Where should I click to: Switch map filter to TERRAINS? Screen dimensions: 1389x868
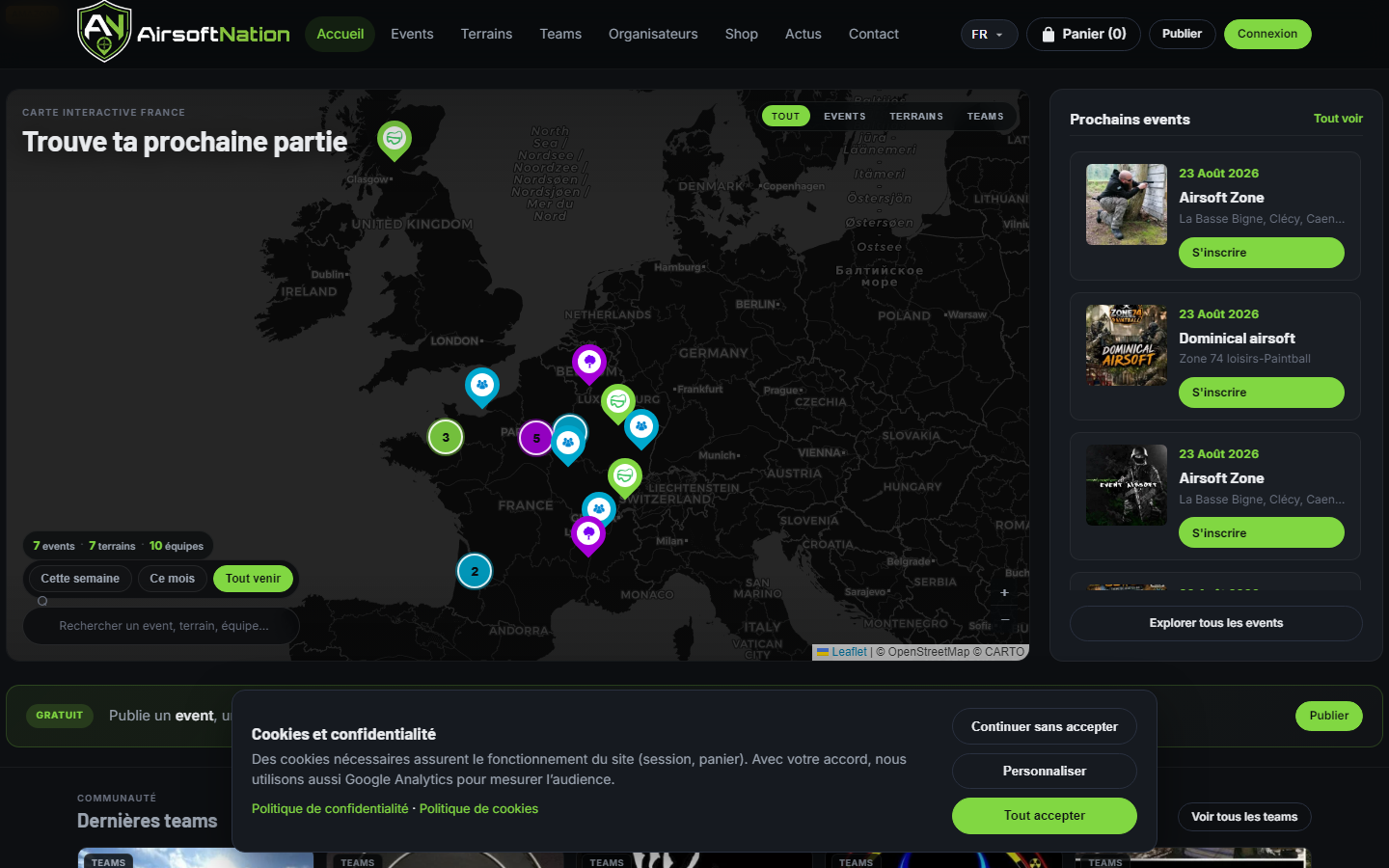point(916,116)
